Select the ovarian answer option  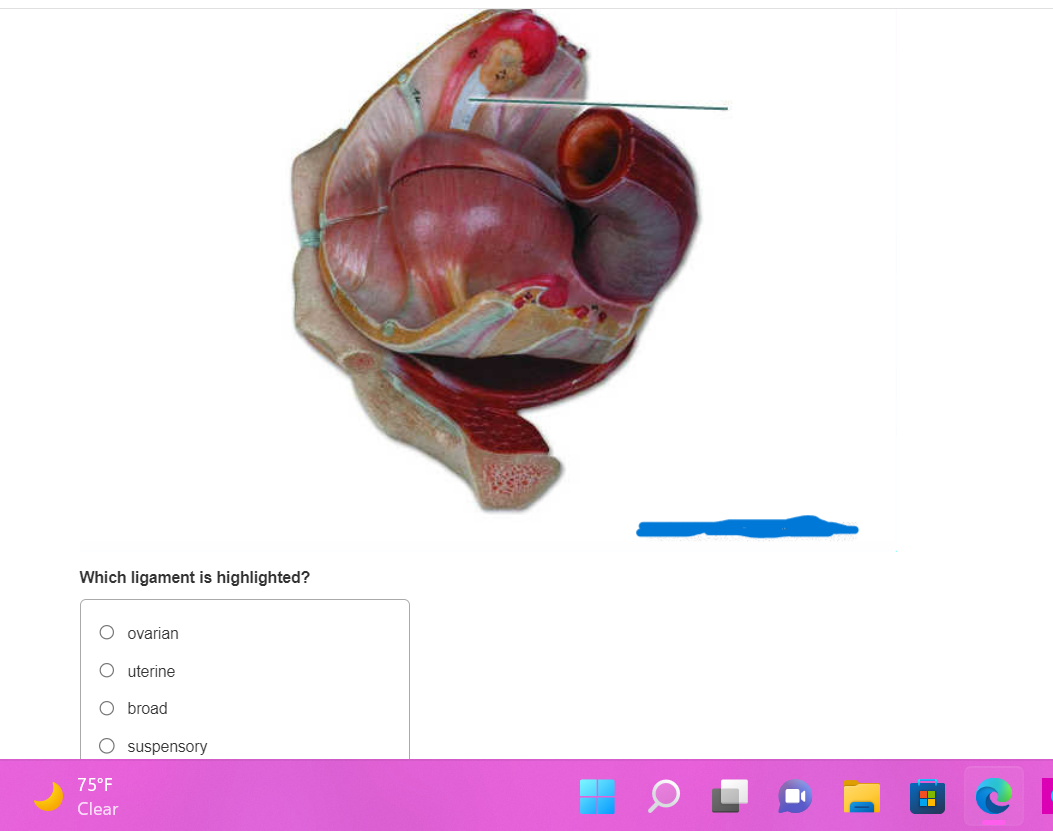click(106, 632)
